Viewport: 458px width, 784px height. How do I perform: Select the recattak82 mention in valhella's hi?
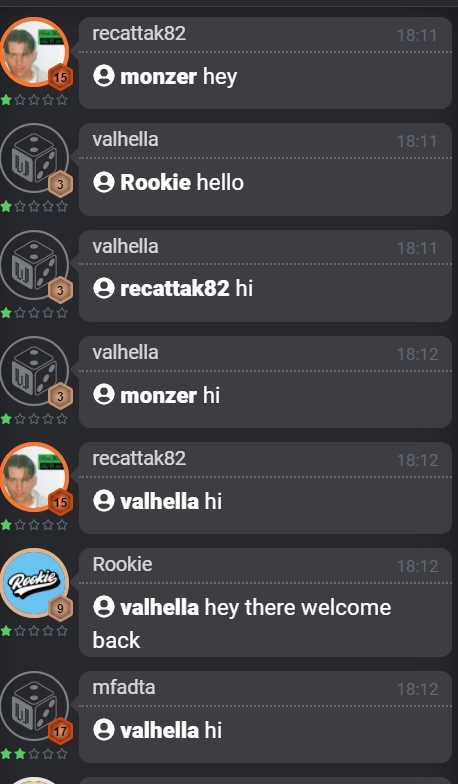174,288
